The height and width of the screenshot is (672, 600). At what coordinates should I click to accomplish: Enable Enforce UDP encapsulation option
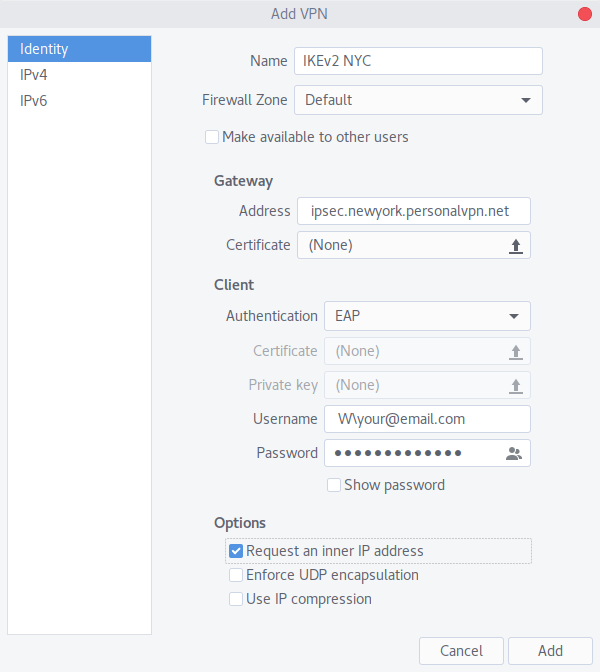click(236, 575)
